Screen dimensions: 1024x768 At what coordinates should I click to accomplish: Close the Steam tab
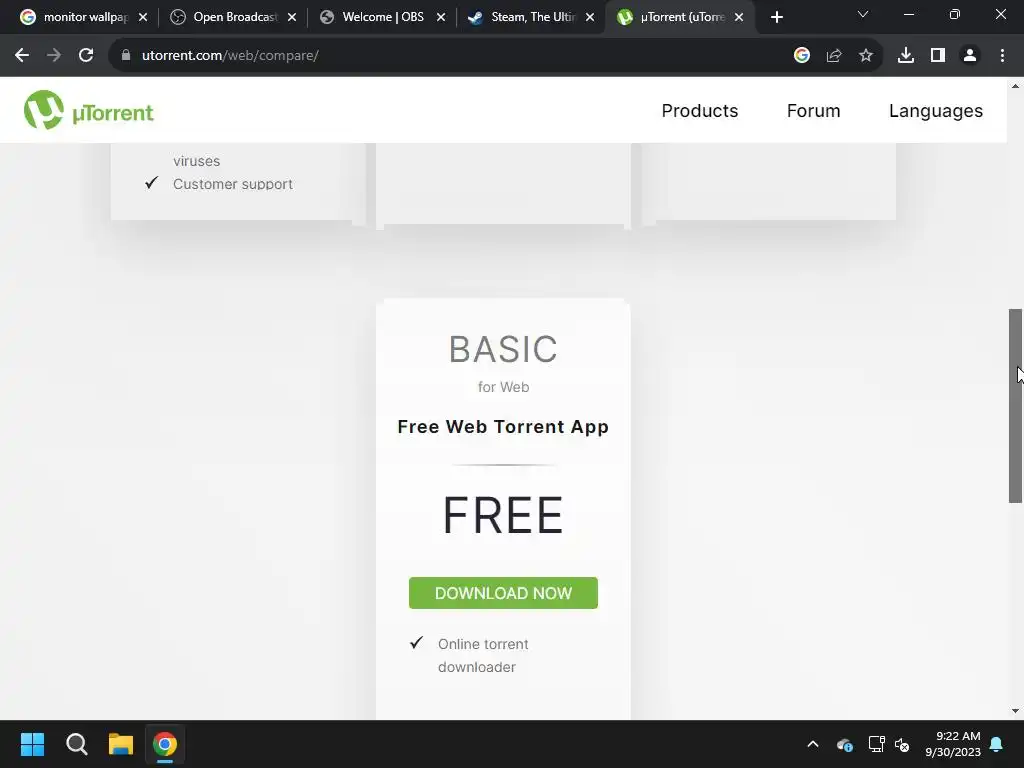click(x=590, y=18)
